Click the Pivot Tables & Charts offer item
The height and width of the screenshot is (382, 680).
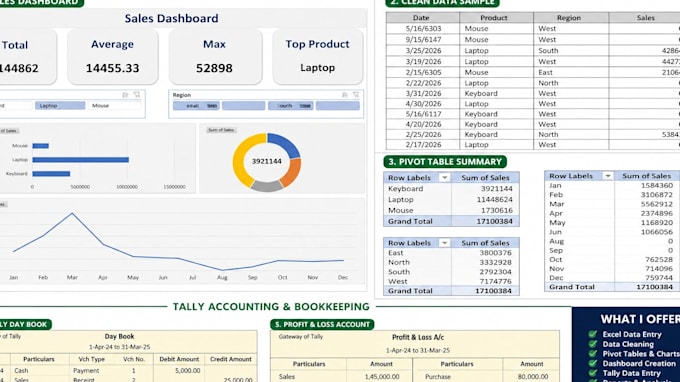pyautogui.click(x=641, y=354)
